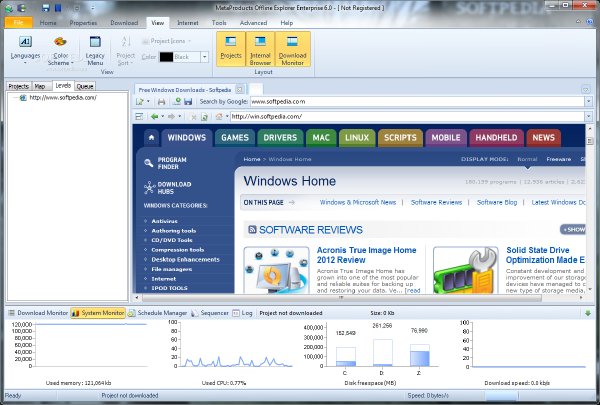600x405 pixels.
Task: Click the browser horizontal scrollbar
Action: coord(342,297)
